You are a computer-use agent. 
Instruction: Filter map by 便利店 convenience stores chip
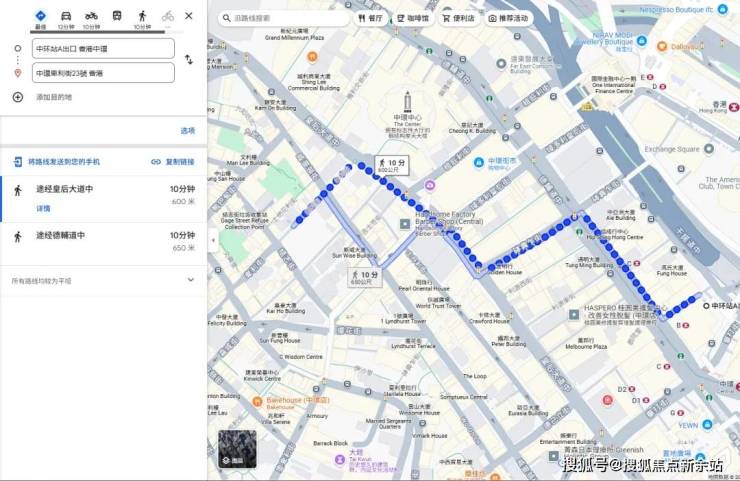[x=458, y=18]
